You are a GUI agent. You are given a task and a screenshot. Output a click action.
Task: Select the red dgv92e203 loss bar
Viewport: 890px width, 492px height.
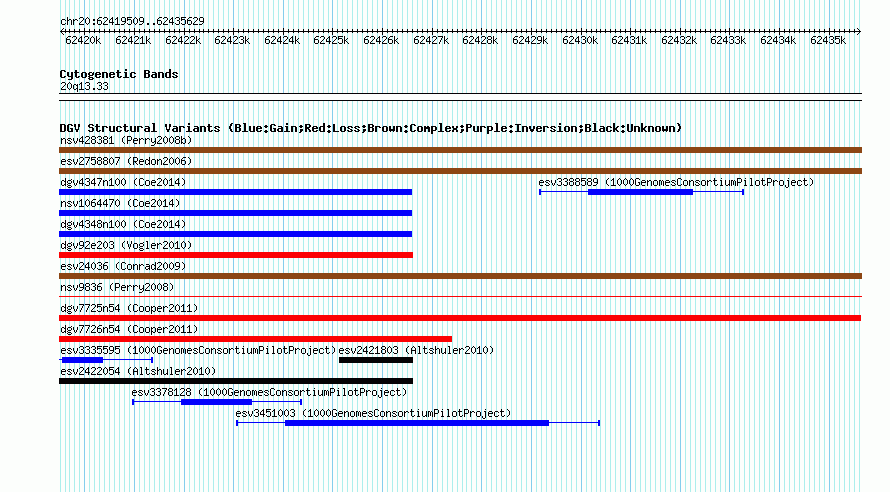coord(236,255)
